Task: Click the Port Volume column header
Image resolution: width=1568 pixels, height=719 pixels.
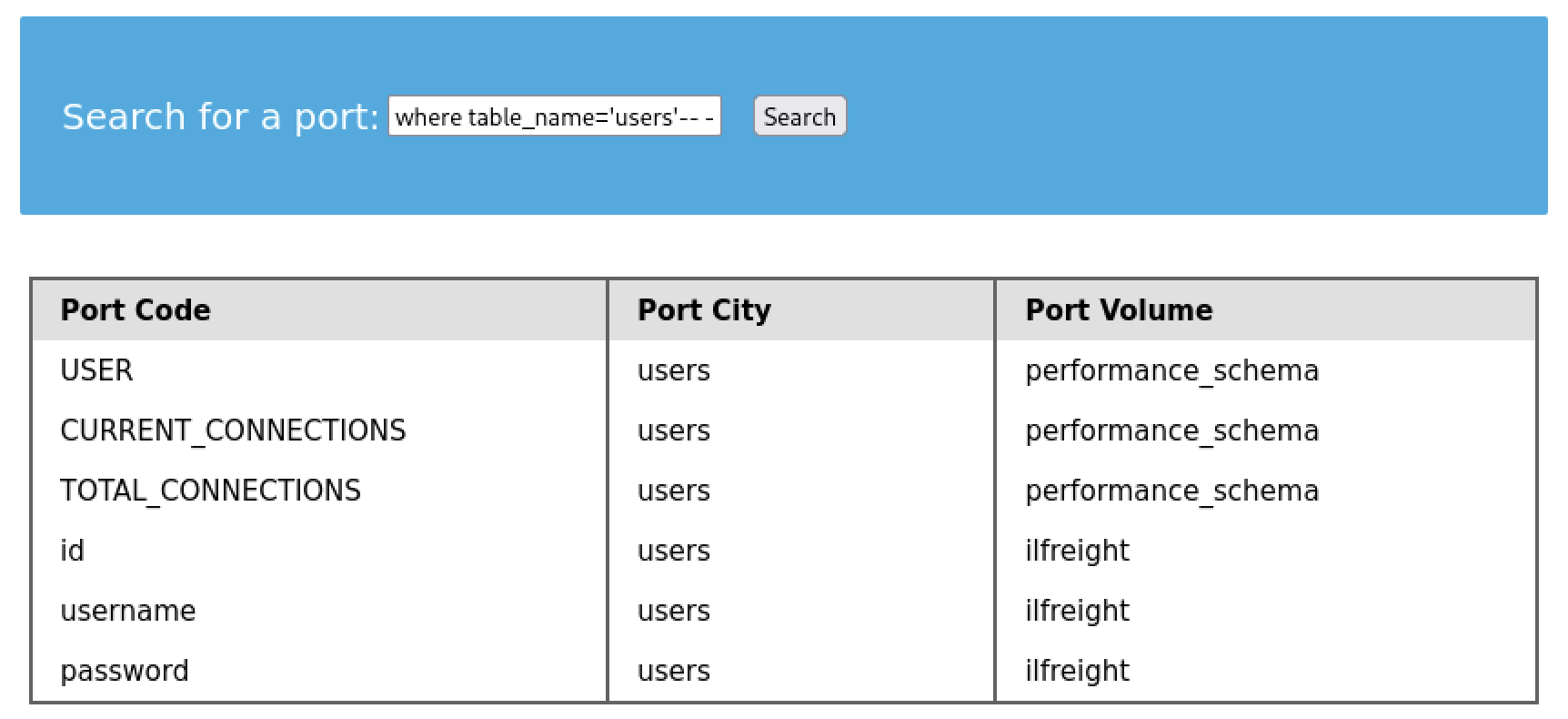Action: [1119, 310]
